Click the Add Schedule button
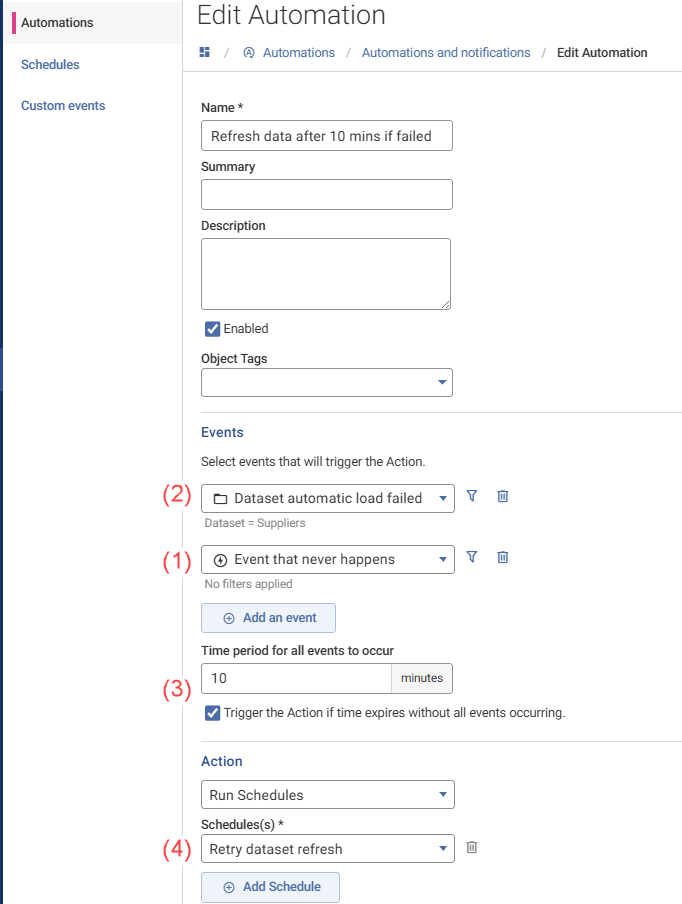This screenshot has height=904, width=682. (x=270, y=887)
